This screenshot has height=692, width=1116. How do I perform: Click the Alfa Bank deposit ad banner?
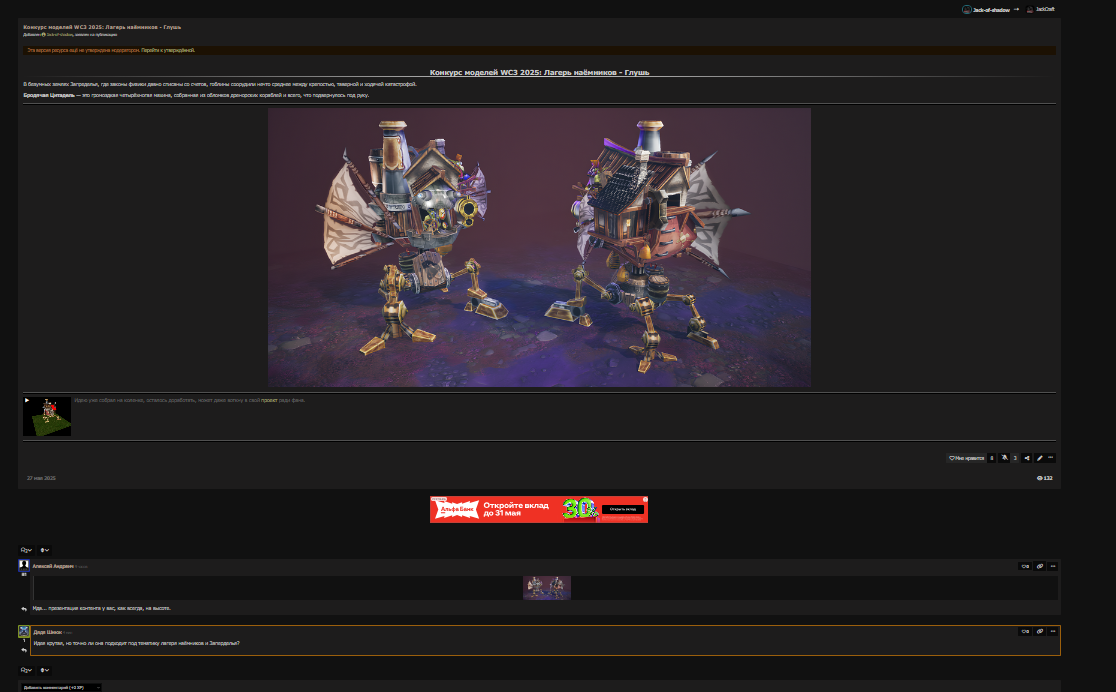click(x=539, y=509)
